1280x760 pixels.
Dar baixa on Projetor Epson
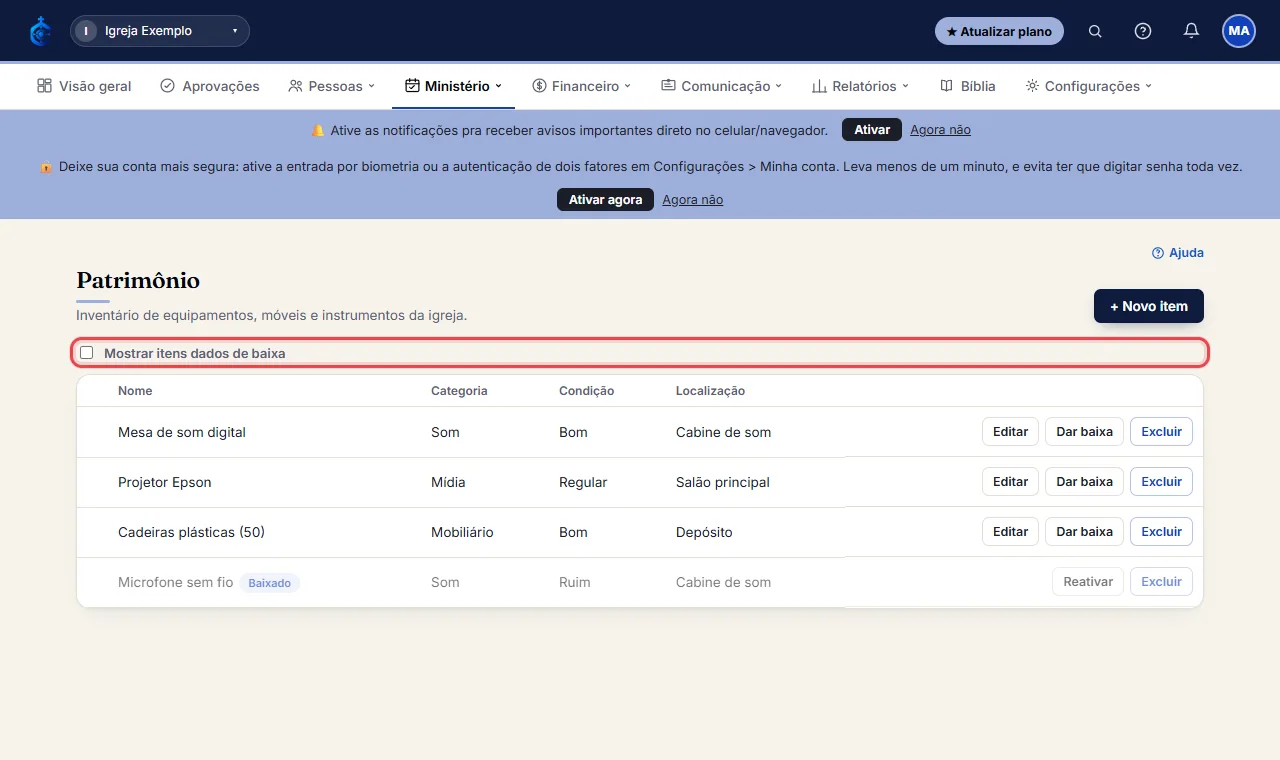[1085, 482]
